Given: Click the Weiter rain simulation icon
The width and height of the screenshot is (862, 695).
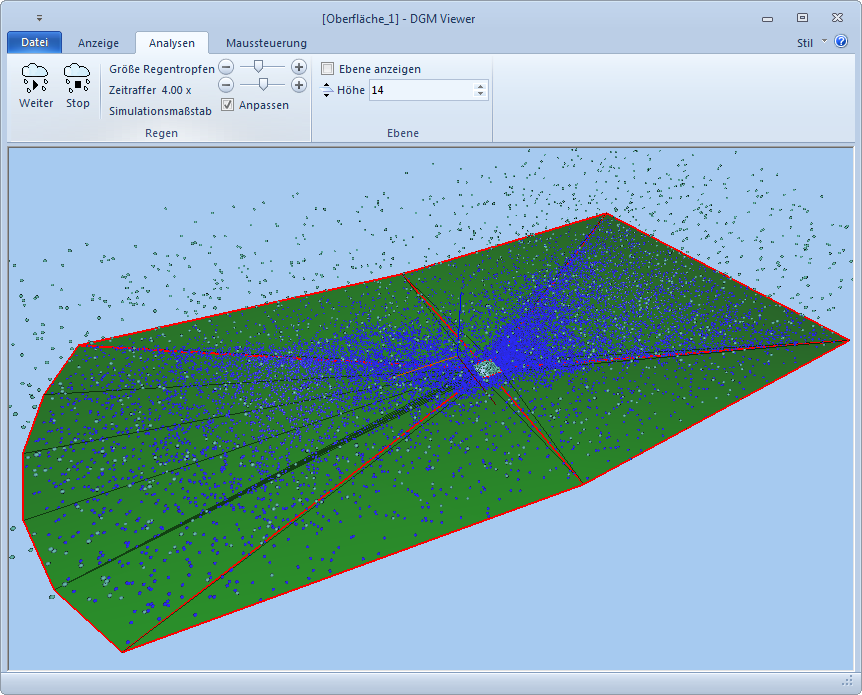Looking at the screenshot, I should coord(35,78).
